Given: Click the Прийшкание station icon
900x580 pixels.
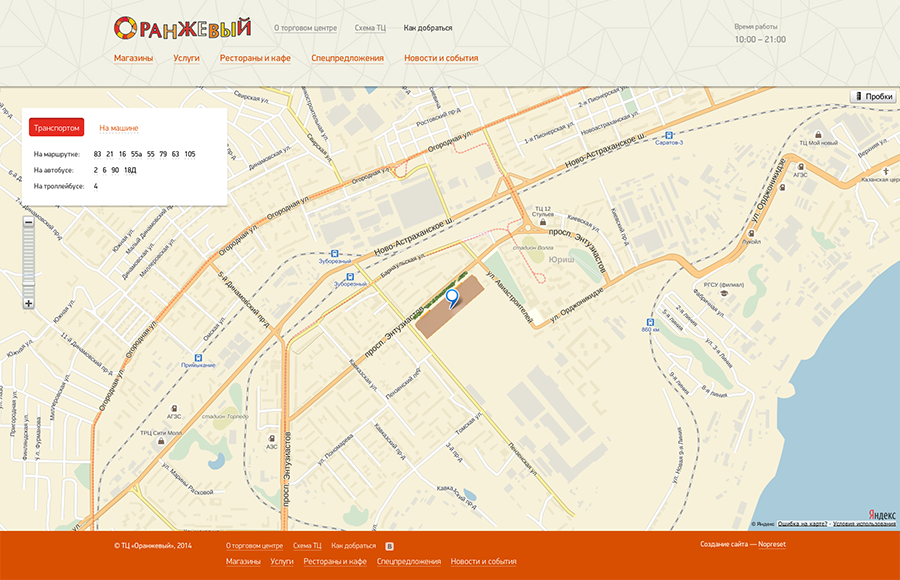Looking at the screenshot, I should [198, 357].
